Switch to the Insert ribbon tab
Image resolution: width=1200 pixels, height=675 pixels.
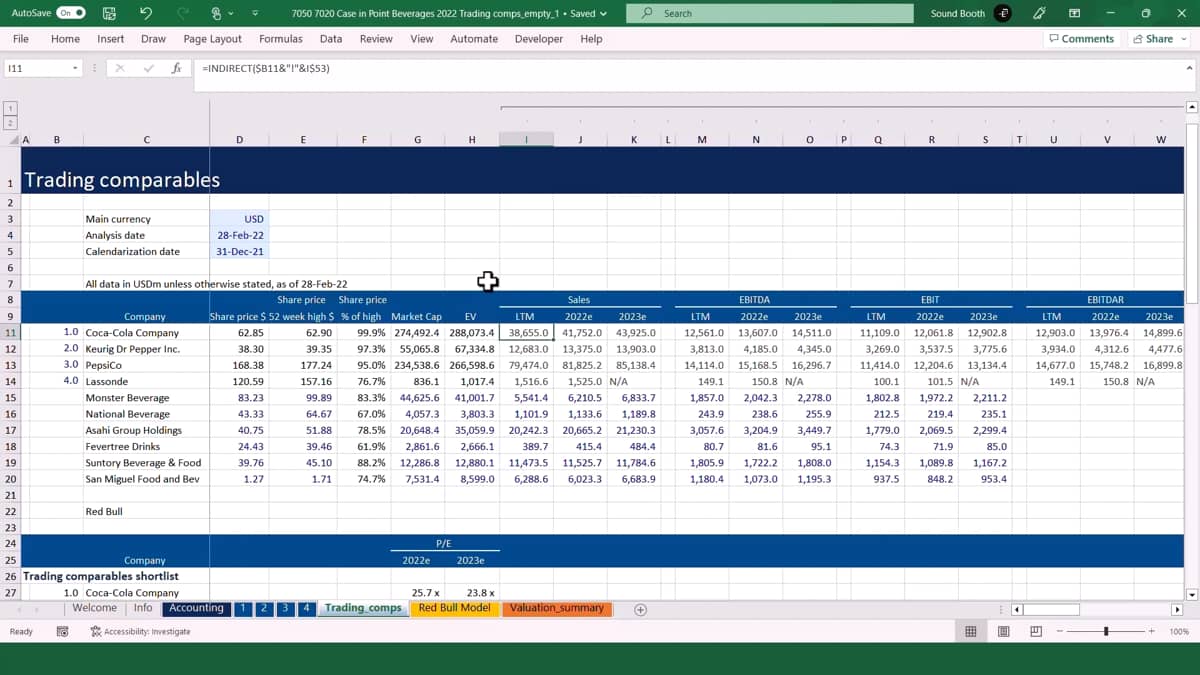coord(111,39)
